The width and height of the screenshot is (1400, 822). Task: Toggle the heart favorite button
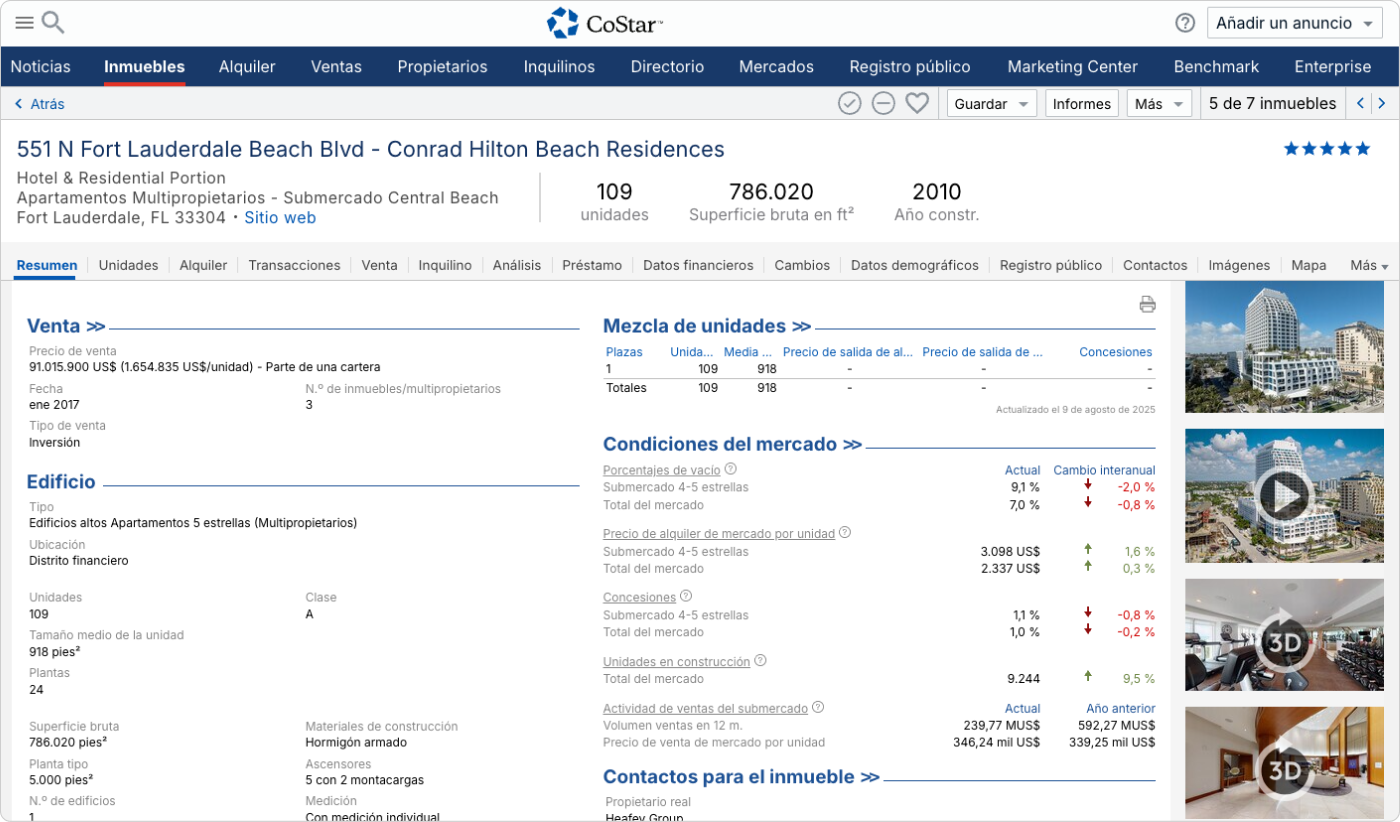point(917,103)
